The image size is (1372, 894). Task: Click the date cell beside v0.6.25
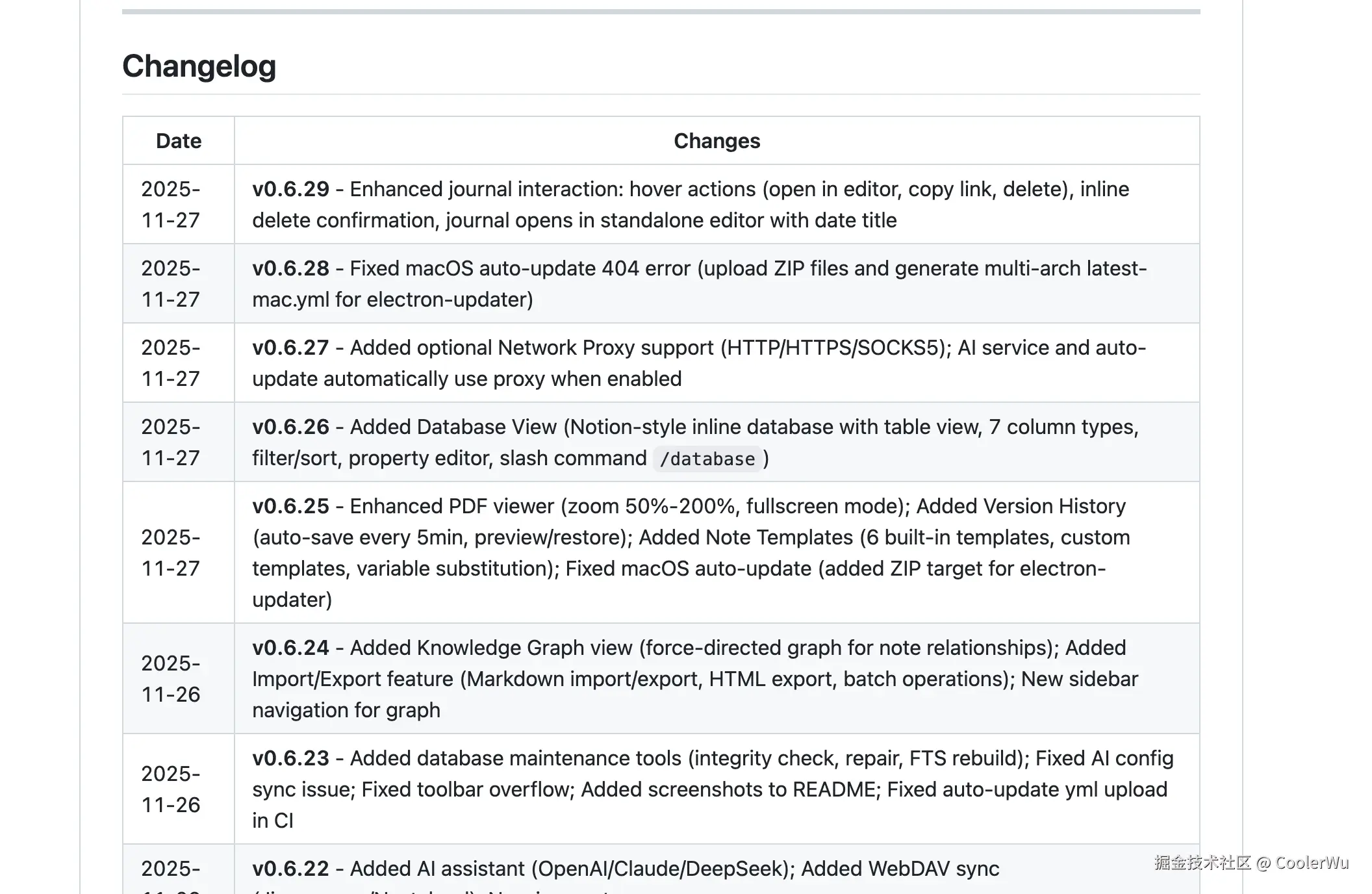pyautogui.click(x=171, y=553)
